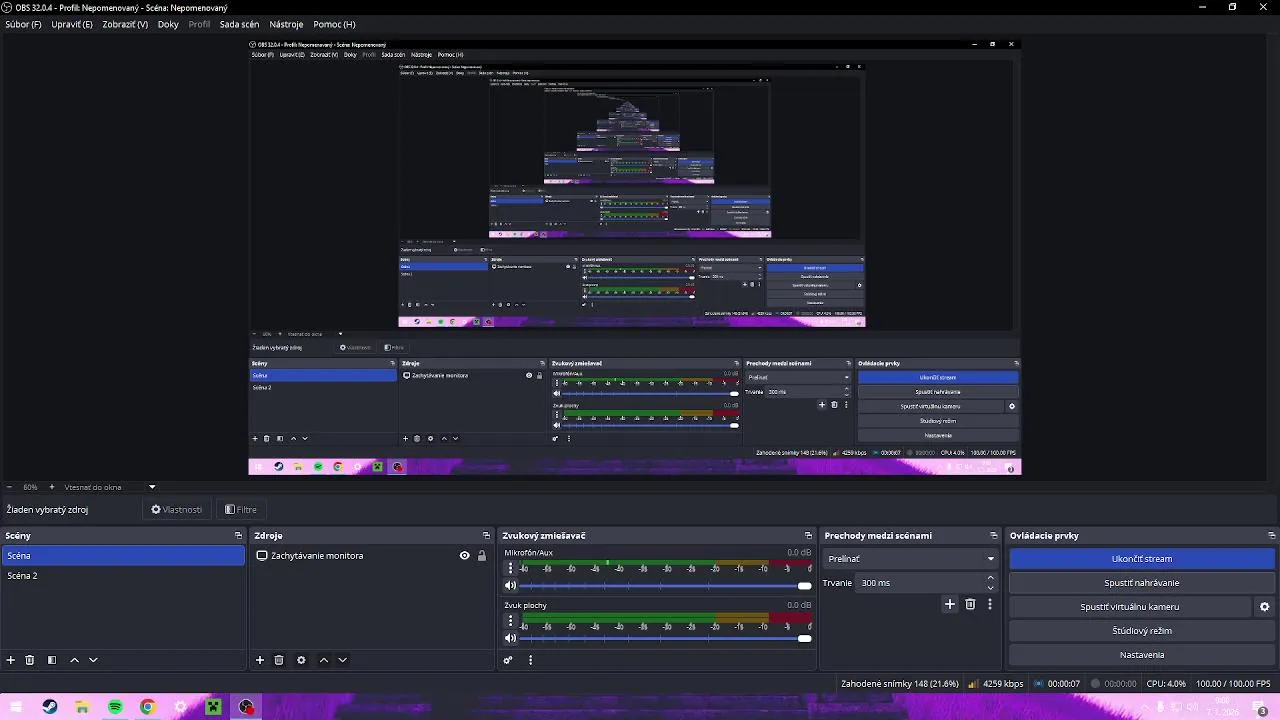The height and width of the screenshot is (720, 1280).
Task: Remove selected source with trash icon in Zdroje
Action: click(x=279, y=660)
